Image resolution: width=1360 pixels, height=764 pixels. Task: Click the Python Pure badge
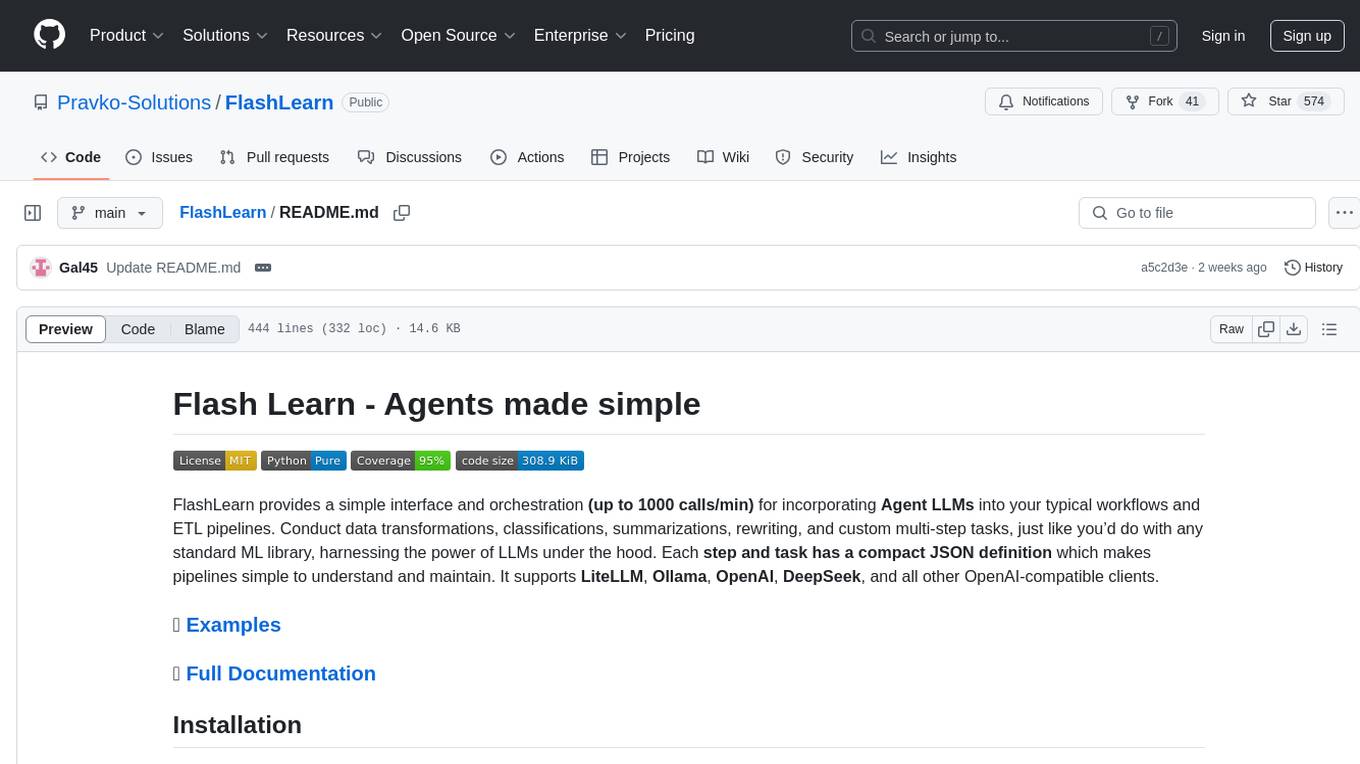[303, 460]
